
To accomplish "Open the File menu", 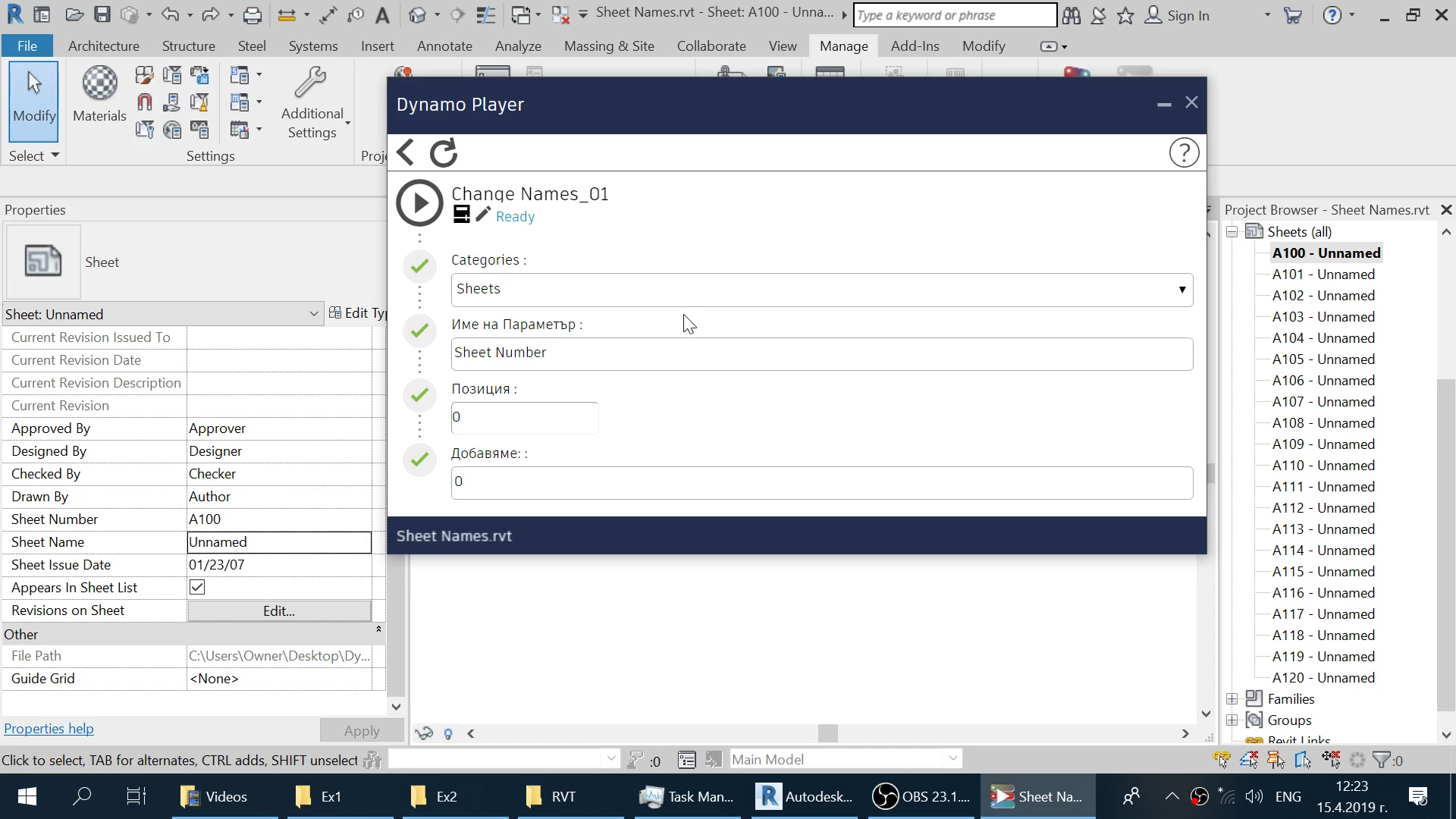I will click(x=27, y=46).
